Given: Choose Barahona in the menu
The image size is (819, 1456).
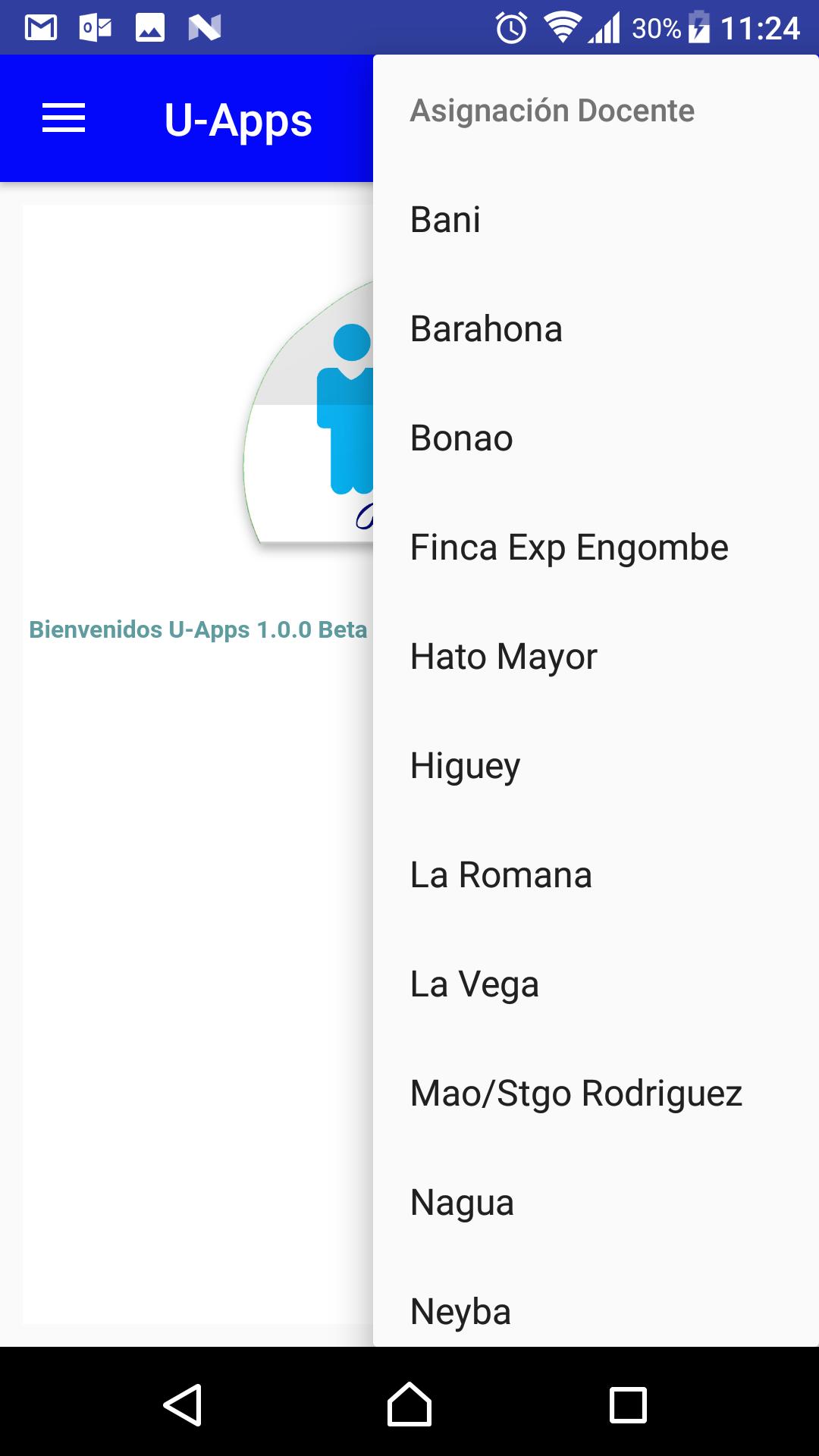Looking at the screenshot, I should [486, 329].
